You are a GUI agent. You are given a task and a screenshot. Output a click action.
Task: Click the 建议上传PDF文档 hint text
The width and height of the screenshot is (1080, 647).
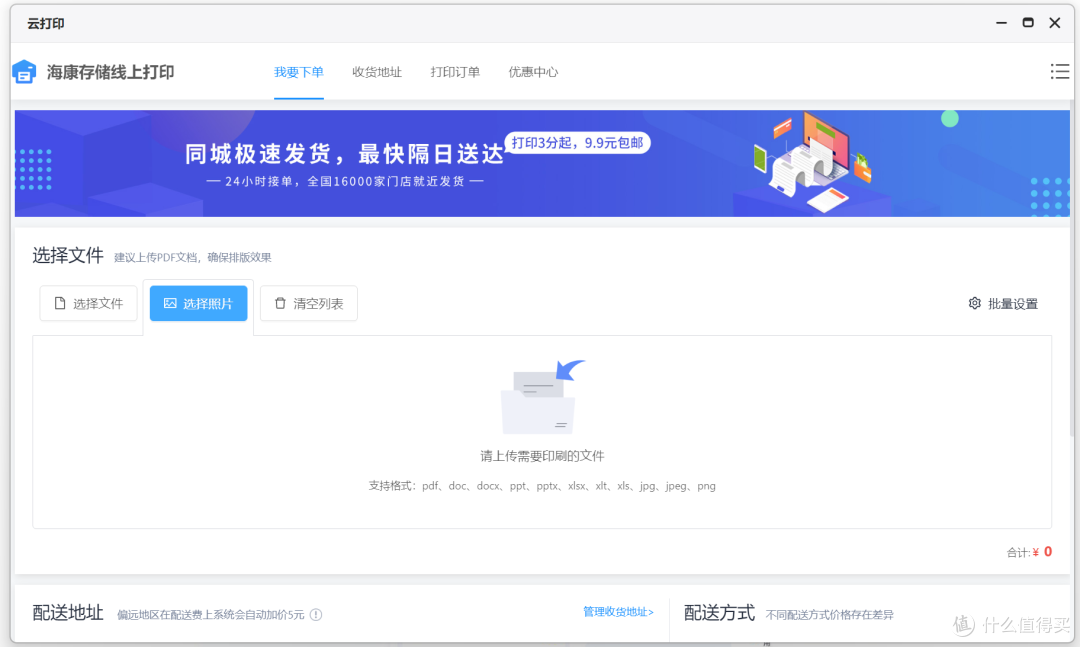tap(193, 257)
